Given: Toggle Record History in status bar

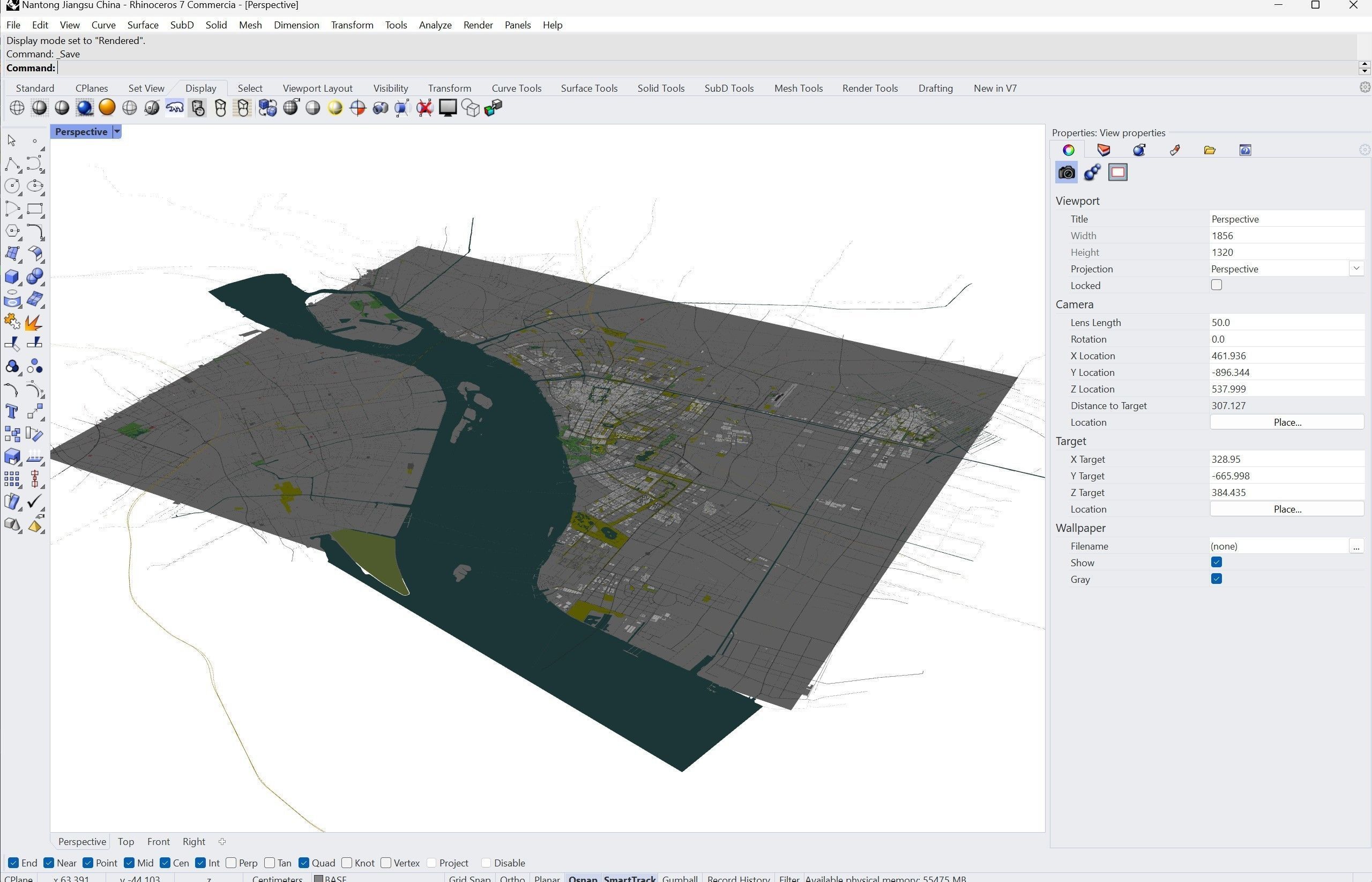Looking at the screenshot, I should click(x=739, y=878).
